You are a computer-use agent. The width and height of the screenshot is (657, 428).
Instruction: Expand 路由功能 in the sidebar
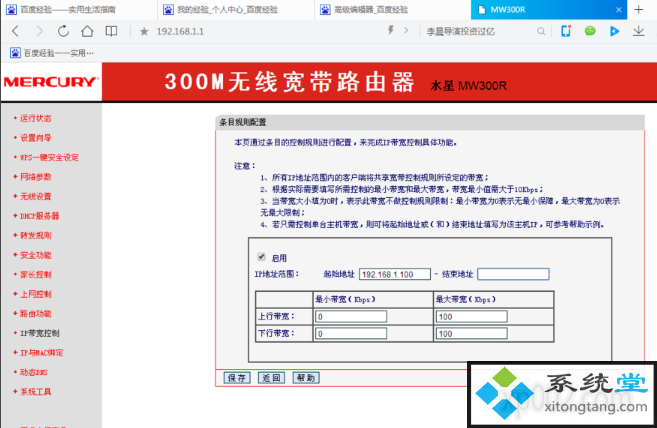coord(36,314)
